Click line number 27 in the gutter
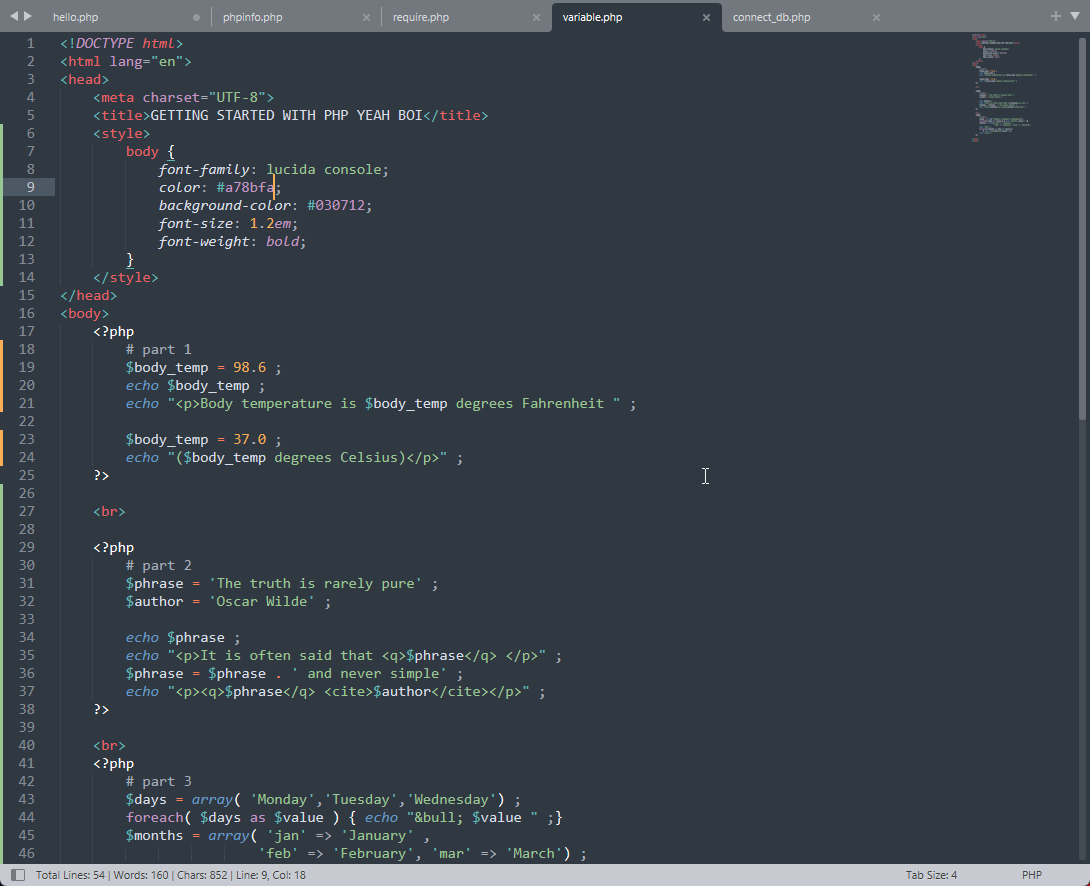The width and height of the screenshot is (1090, 886). (x=26, y=511)
